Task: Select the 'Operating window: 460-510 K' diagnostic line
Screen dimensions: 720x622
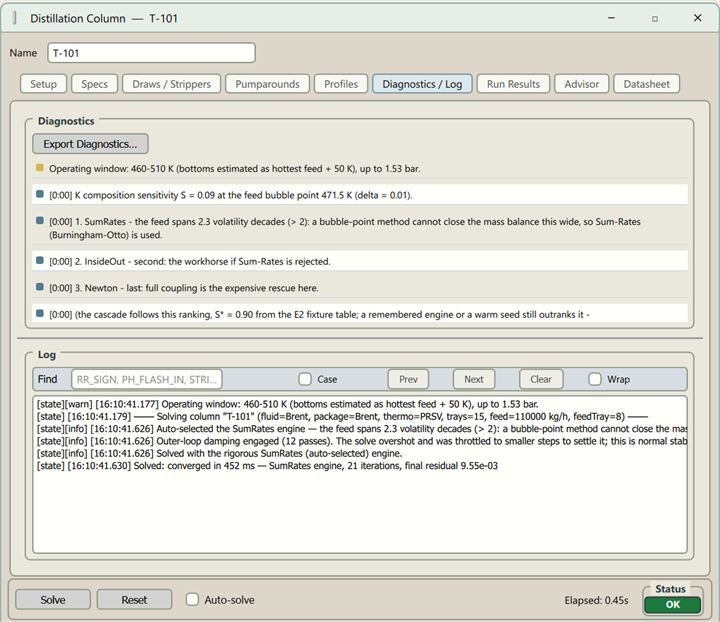Action: click(x=360, y=168)
